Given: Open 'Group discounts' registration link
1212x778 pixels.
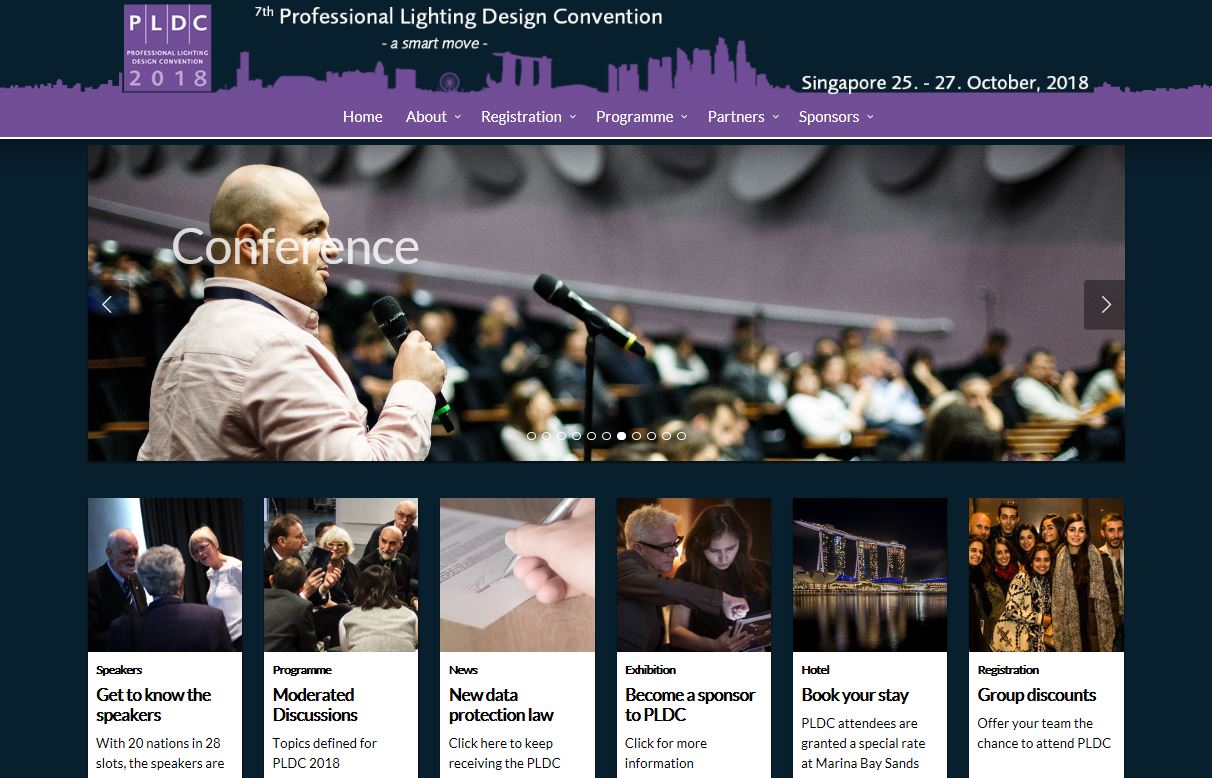Looking at the screenshot, I should 1037,695.
